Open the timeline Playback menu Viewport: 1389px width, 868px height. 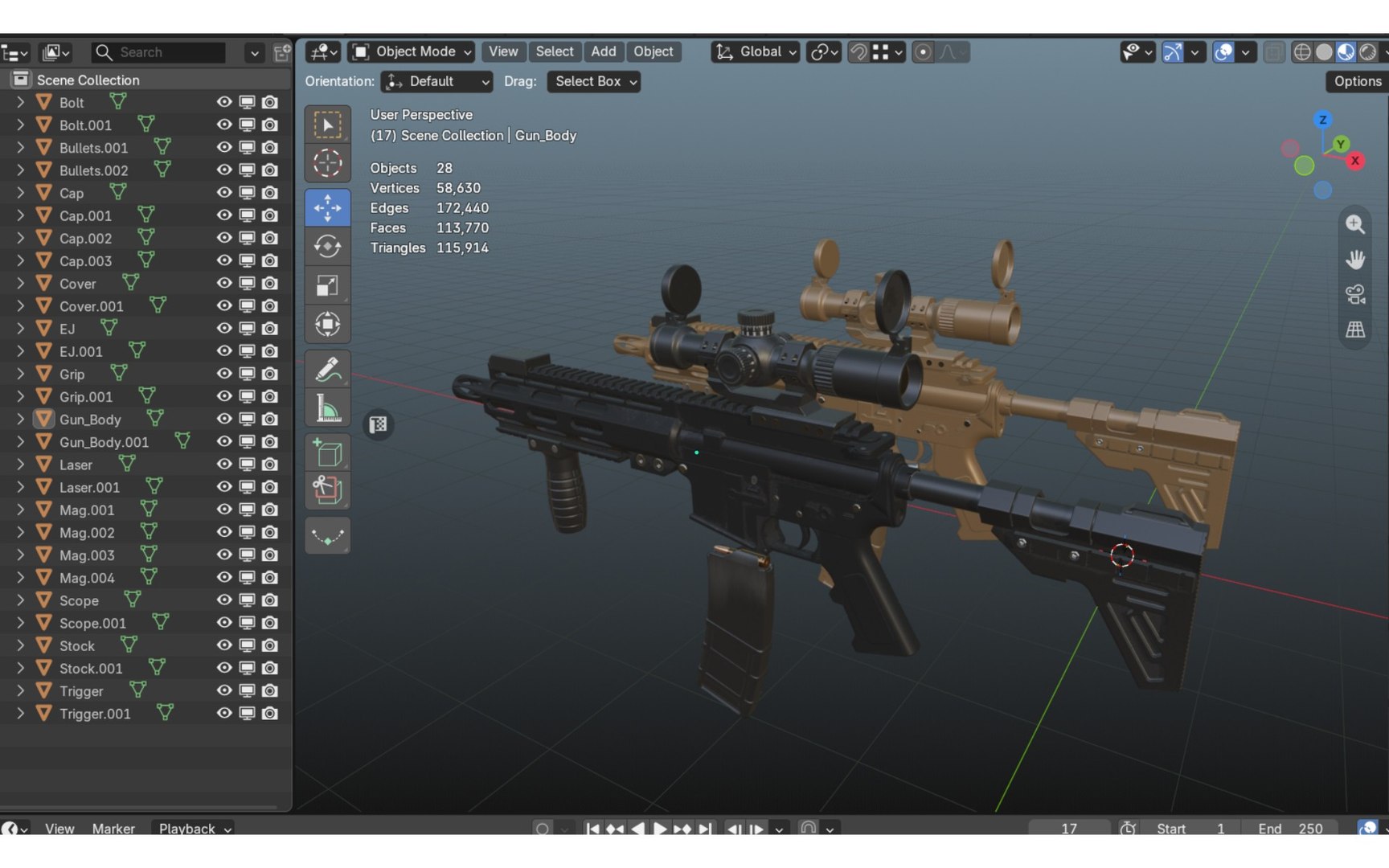195,828
